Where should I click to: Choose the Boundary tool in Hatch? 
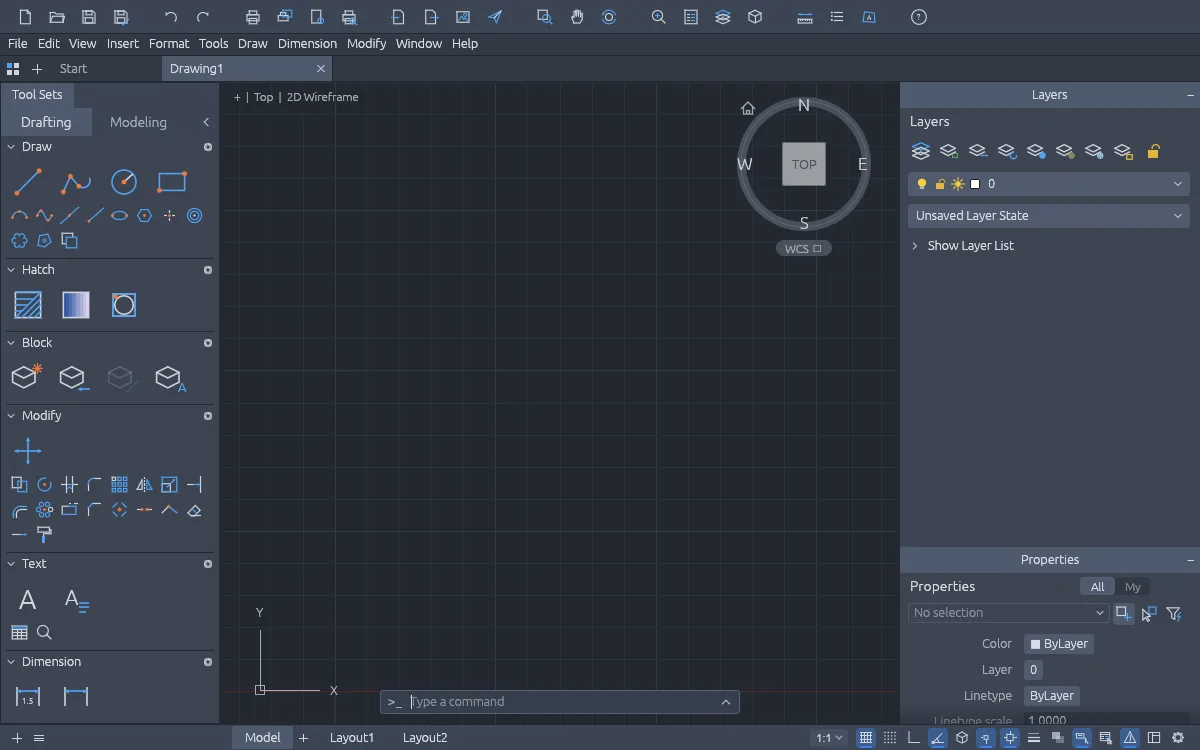point(124,305)
